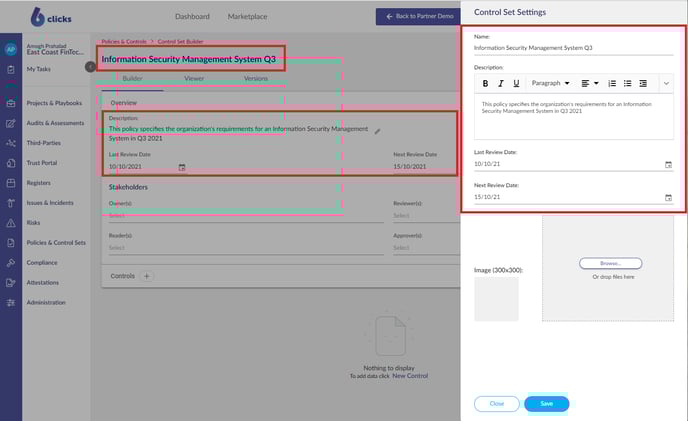
Task: Open the Paragraph style dropdown
Action: (550, 83)
